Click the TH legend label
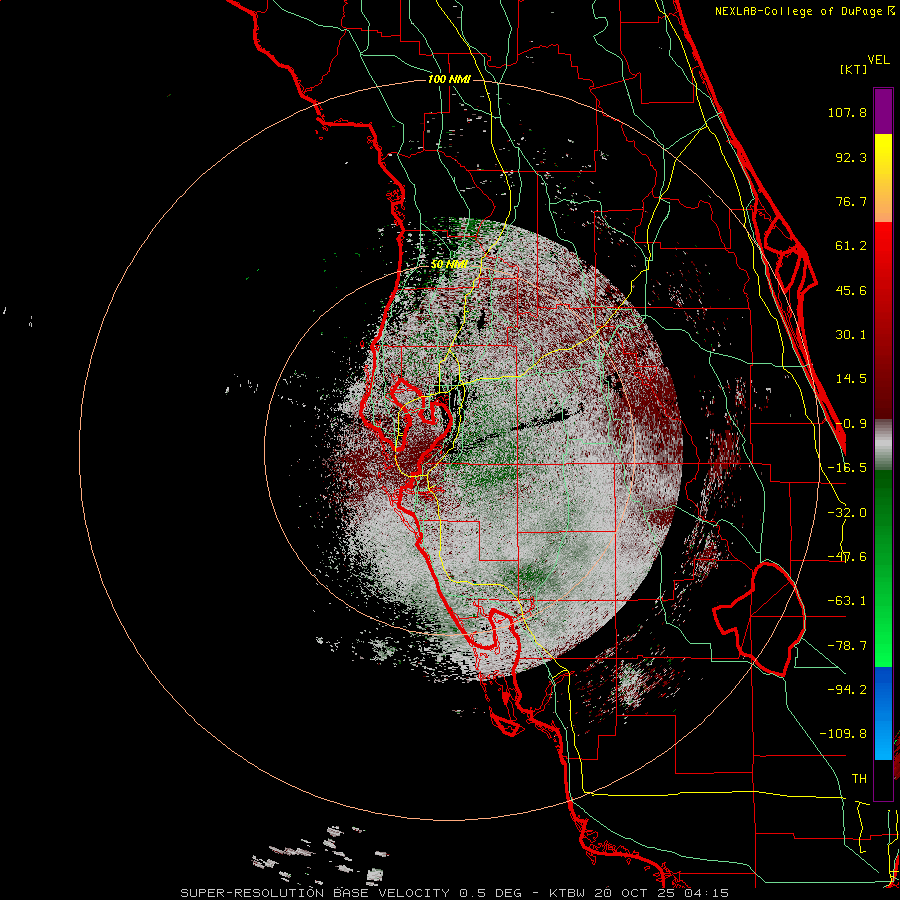900x900 pixels. tap(859, 778)
